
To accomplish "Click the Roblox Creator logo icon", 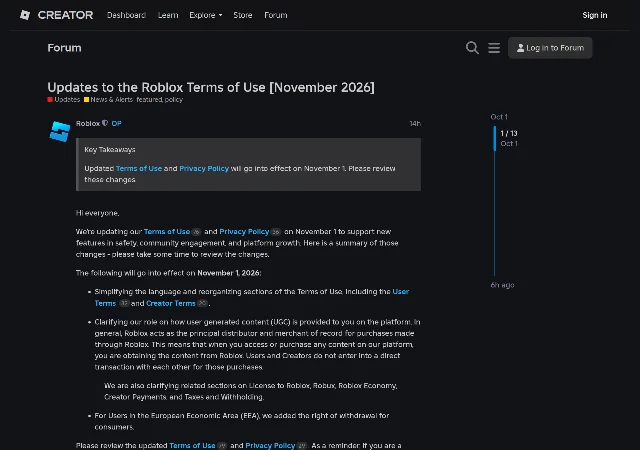I will (25, 15).
